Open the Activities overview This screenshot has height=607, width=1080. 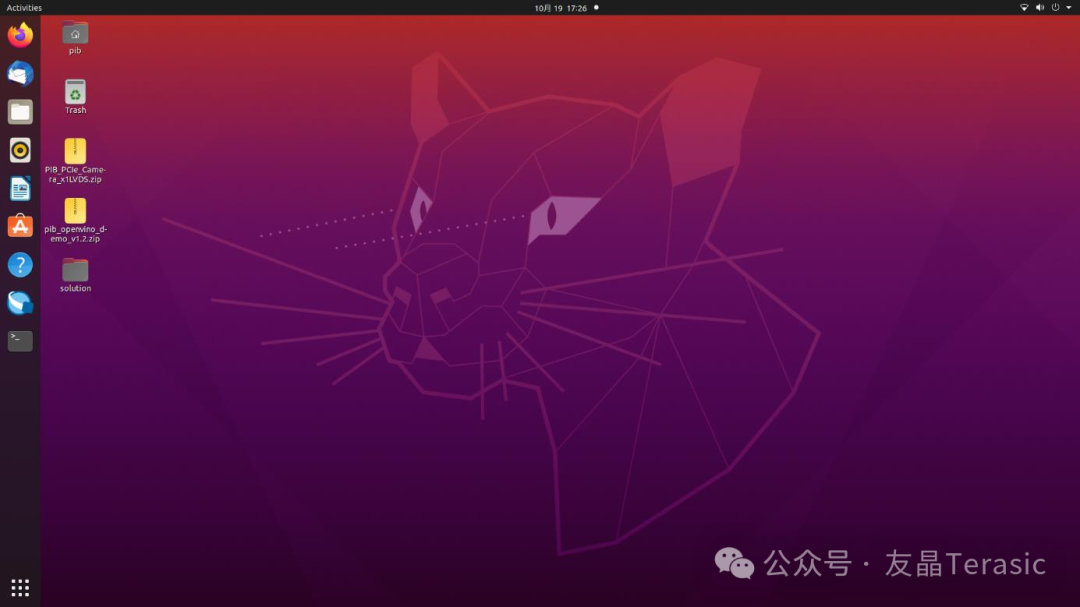click(x=24, y=8)
